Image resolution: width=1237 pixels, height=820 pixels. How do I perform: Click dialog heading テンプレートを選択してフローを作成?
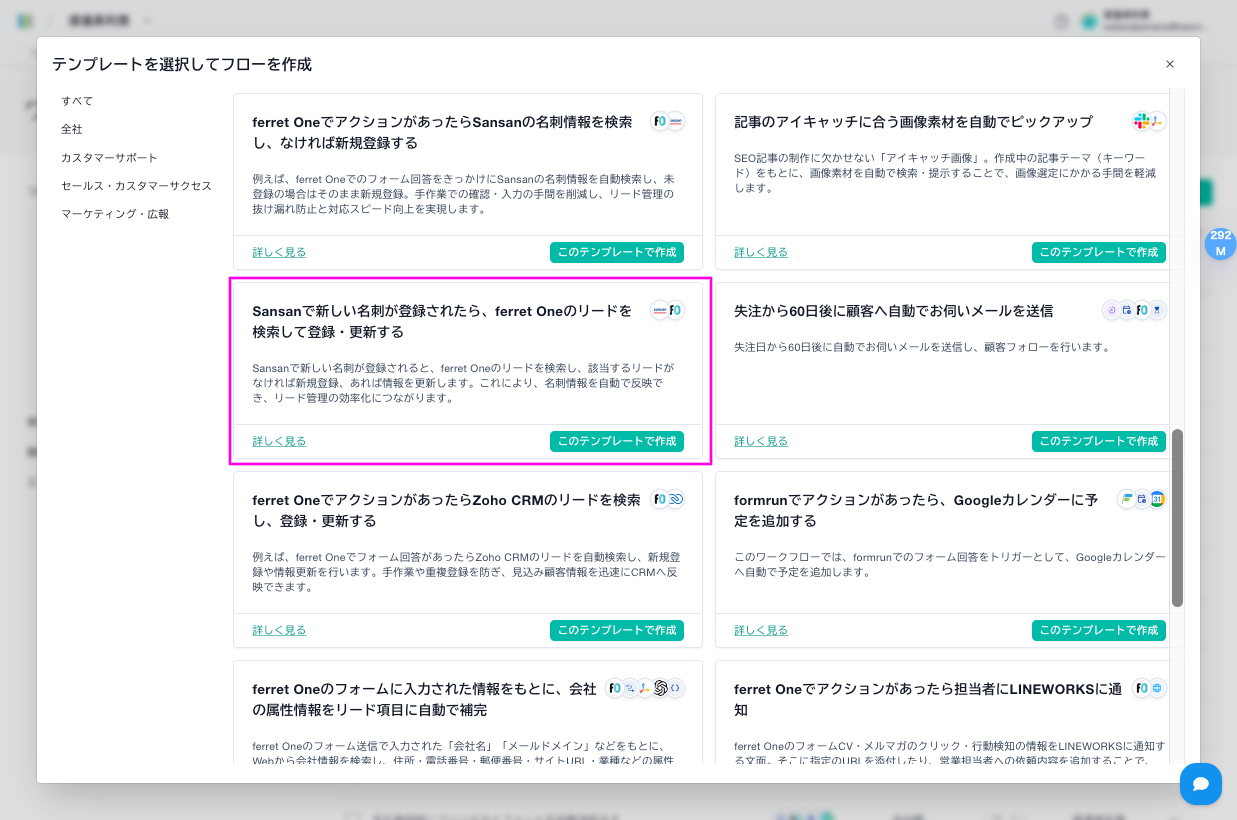(x=182, y=64)
